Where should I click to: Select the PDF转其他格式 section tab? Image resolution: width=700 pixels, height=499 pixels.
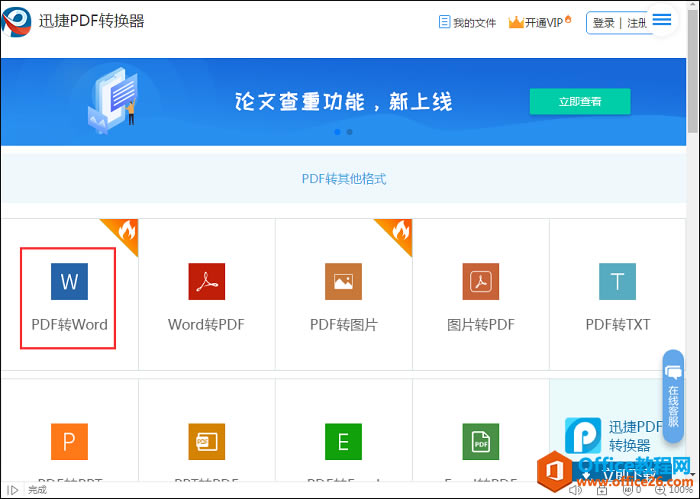tap(344, 179)
